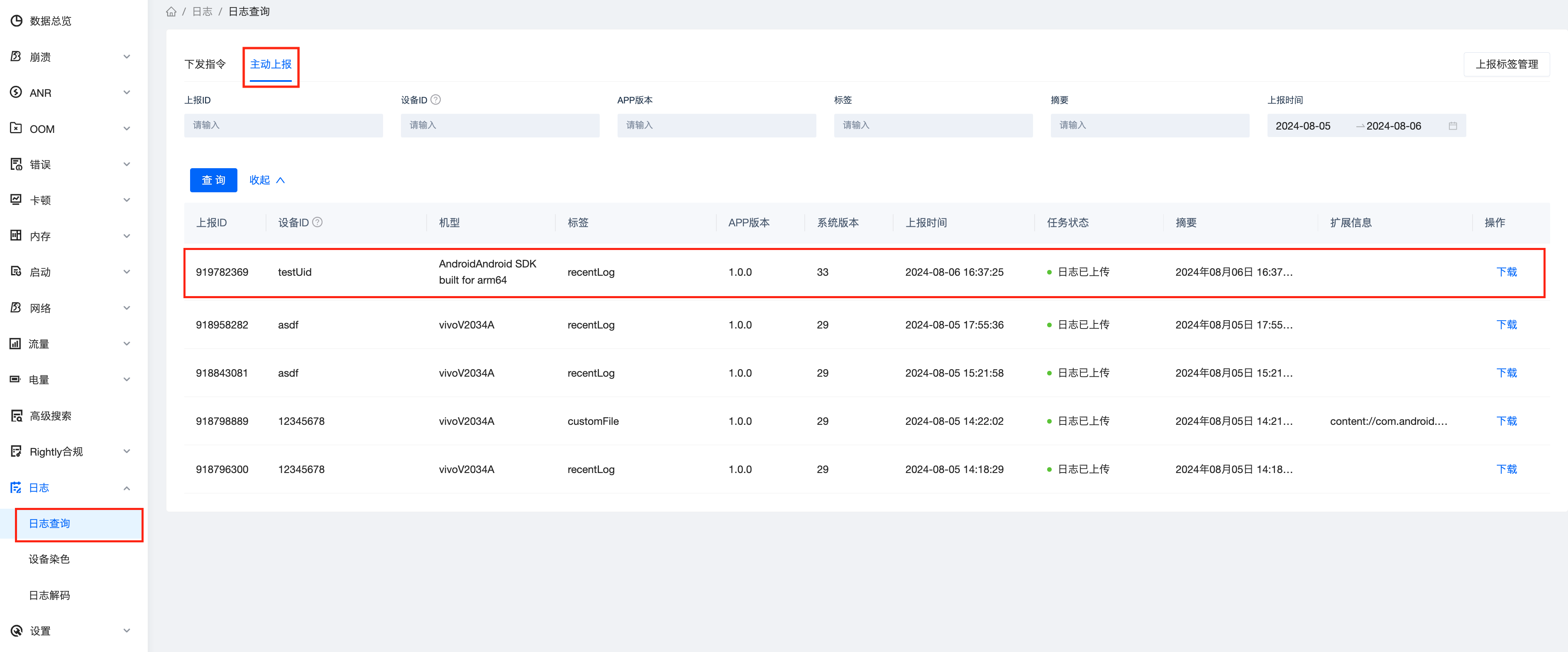1568x652 pixels.
Task: Click the 查询 button
Action: [x=214, y=180]
